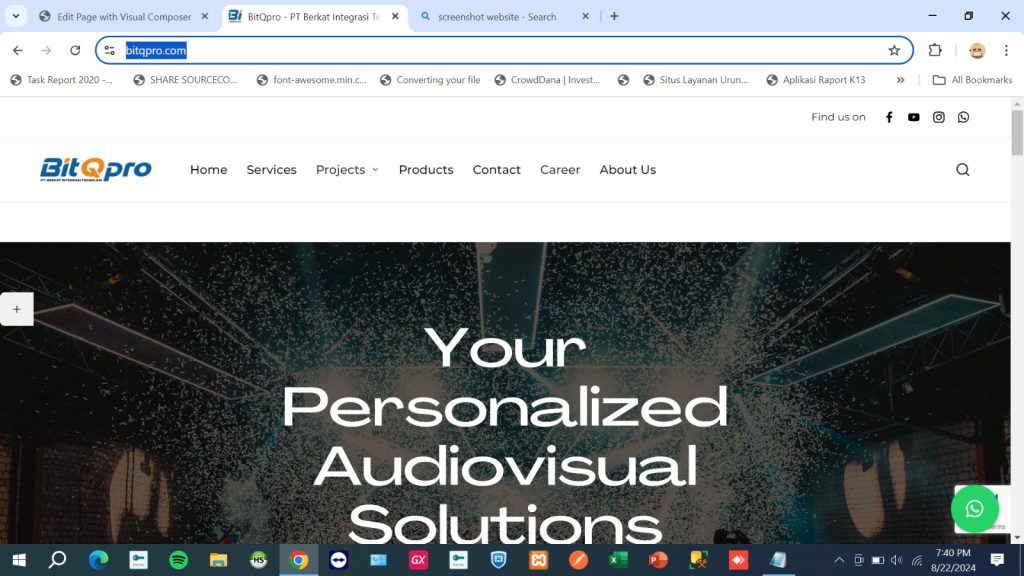Click the address bar showing bitqpro.com

[500, 50]
